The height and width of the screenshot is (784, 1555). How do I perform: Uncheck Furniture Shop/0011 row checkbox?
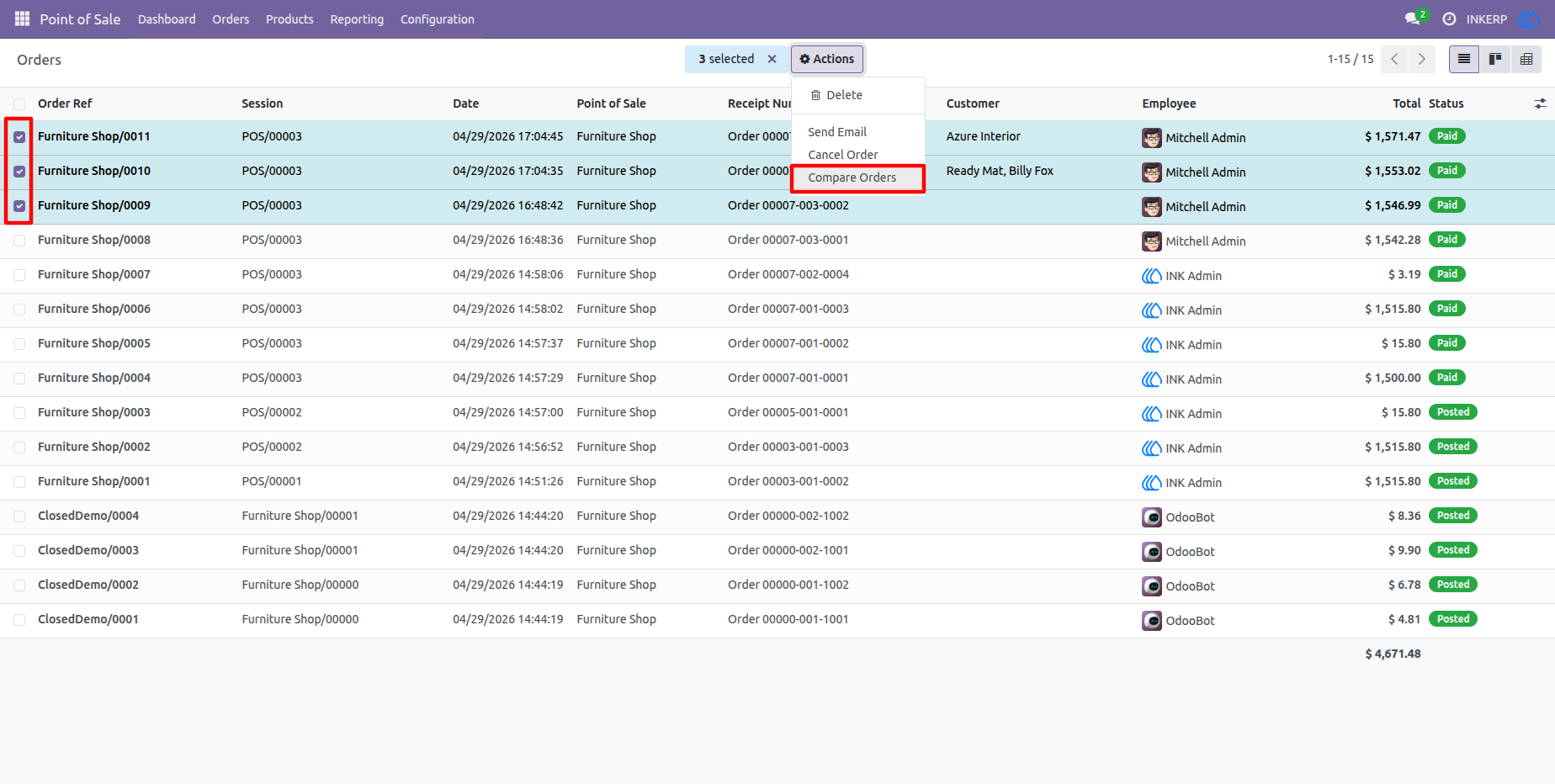pyautogui.click(x=19, y=137)
